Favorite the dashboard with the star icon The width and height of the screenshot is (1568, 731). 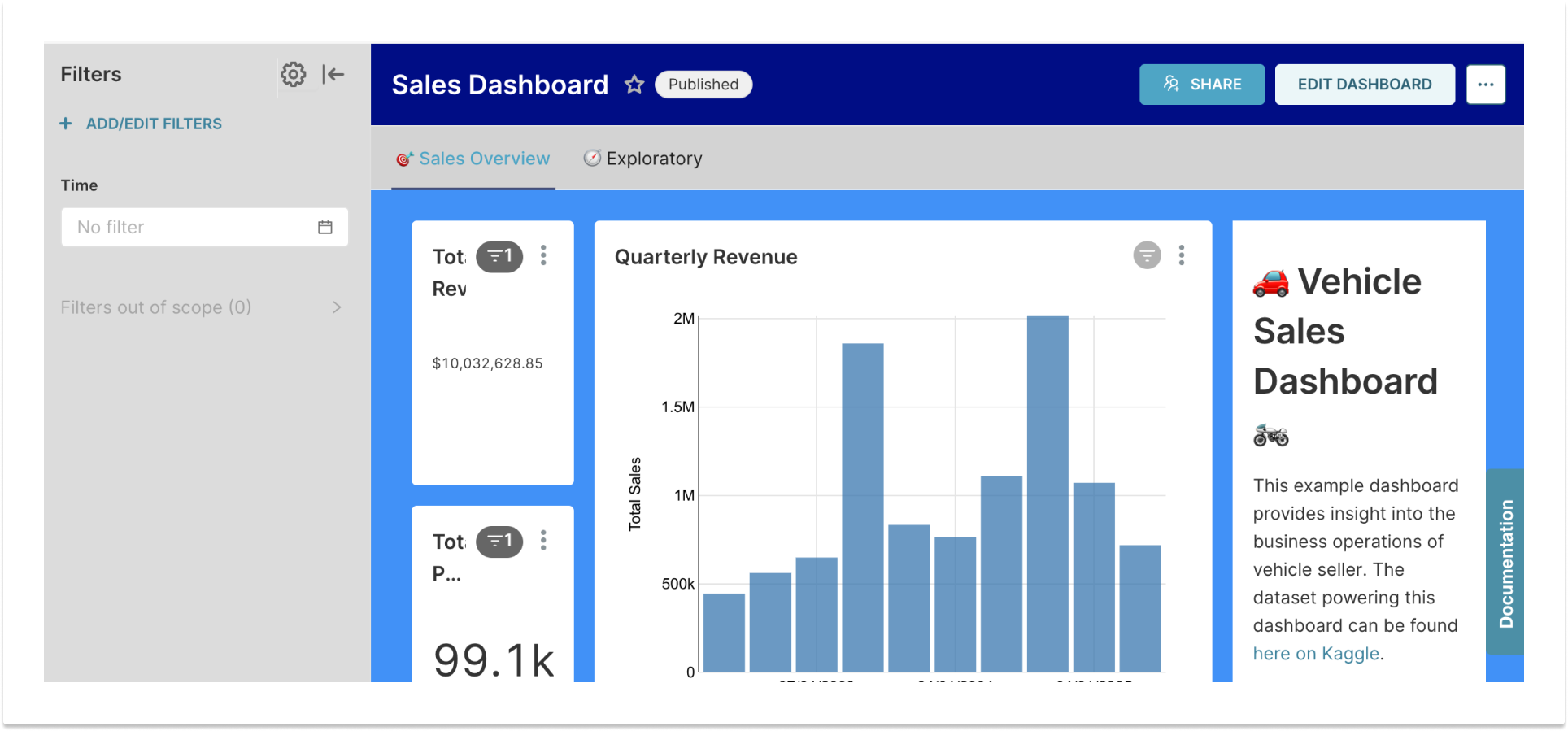634,85
